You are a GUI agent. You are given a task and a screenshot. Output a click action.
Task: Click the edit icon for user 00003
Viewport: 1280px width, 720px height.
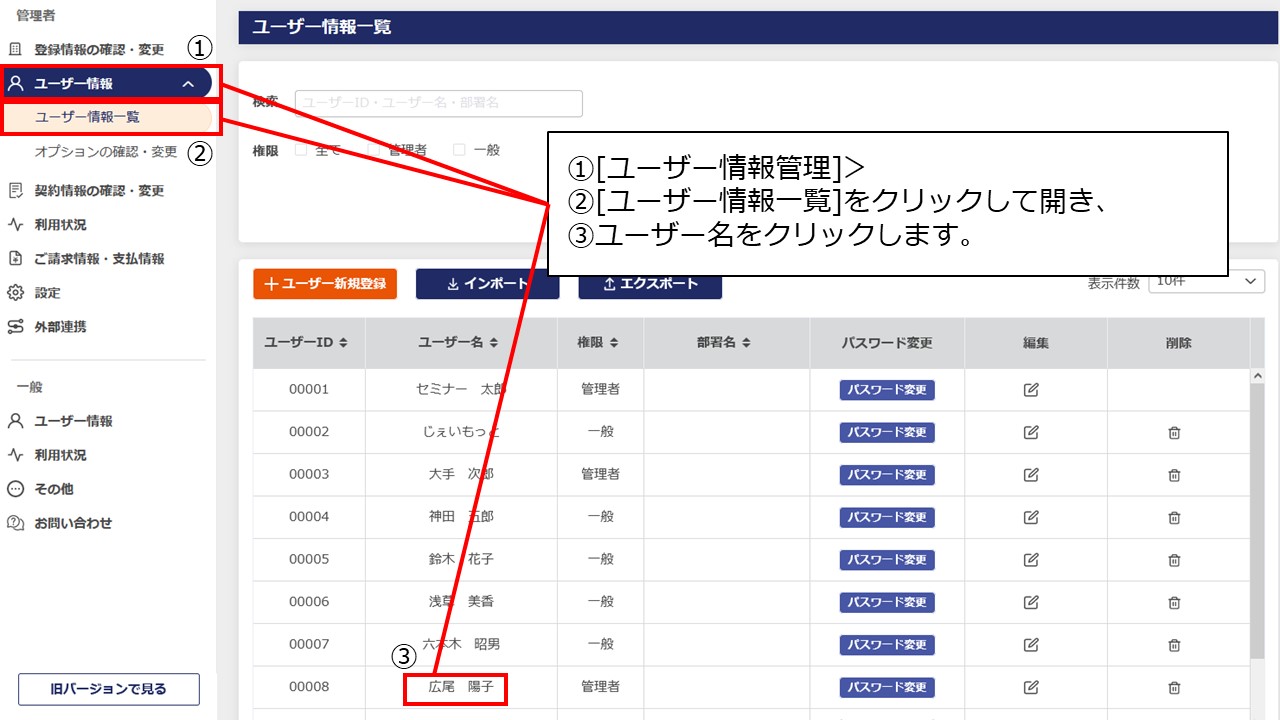[x=1031, y=475]
